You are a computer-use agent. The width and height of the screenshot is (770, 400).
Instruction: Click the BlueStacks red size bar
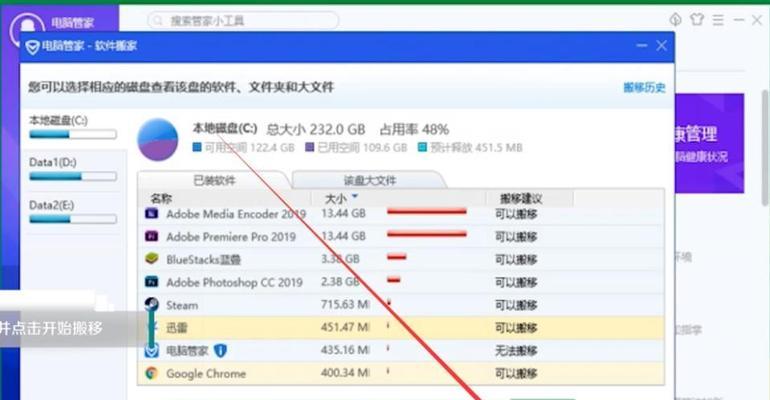[x=397, y=257]
